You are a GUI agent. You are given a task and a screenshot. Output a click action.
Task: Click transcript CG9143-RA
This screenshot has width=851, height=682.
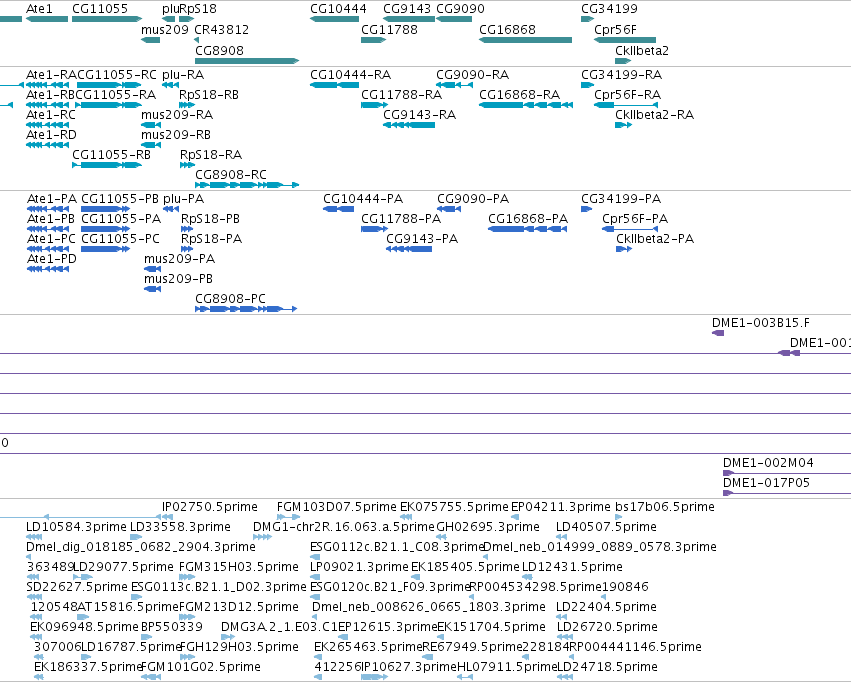coord(409,125)
